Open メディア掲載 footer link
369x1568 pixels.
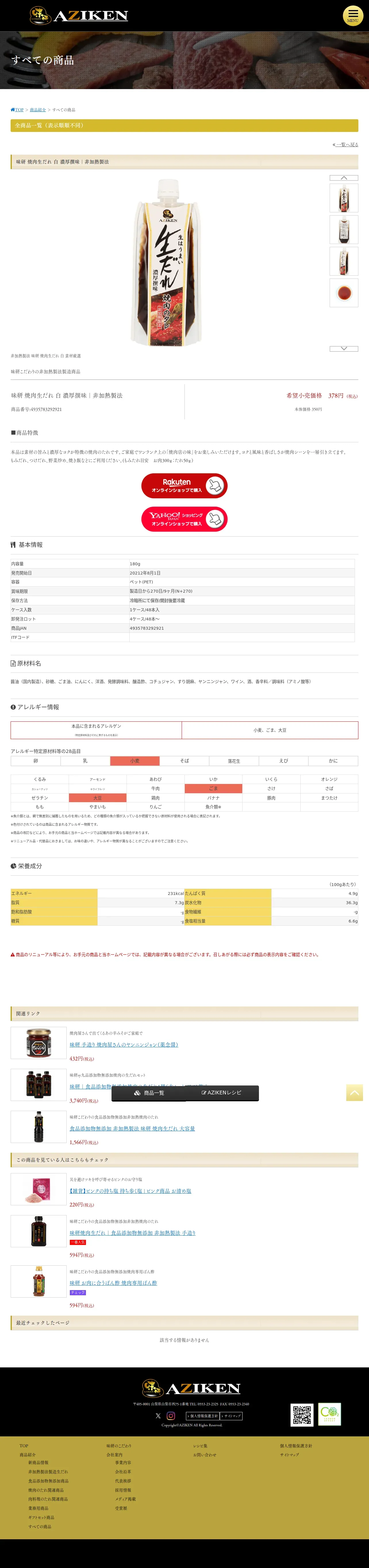(125, 1499)
